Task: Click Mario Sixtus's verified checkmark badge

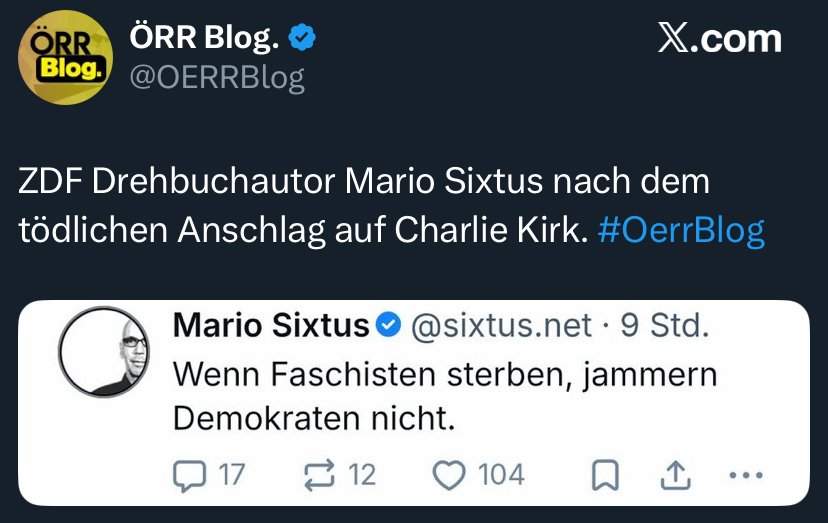Action: (390, 327)
